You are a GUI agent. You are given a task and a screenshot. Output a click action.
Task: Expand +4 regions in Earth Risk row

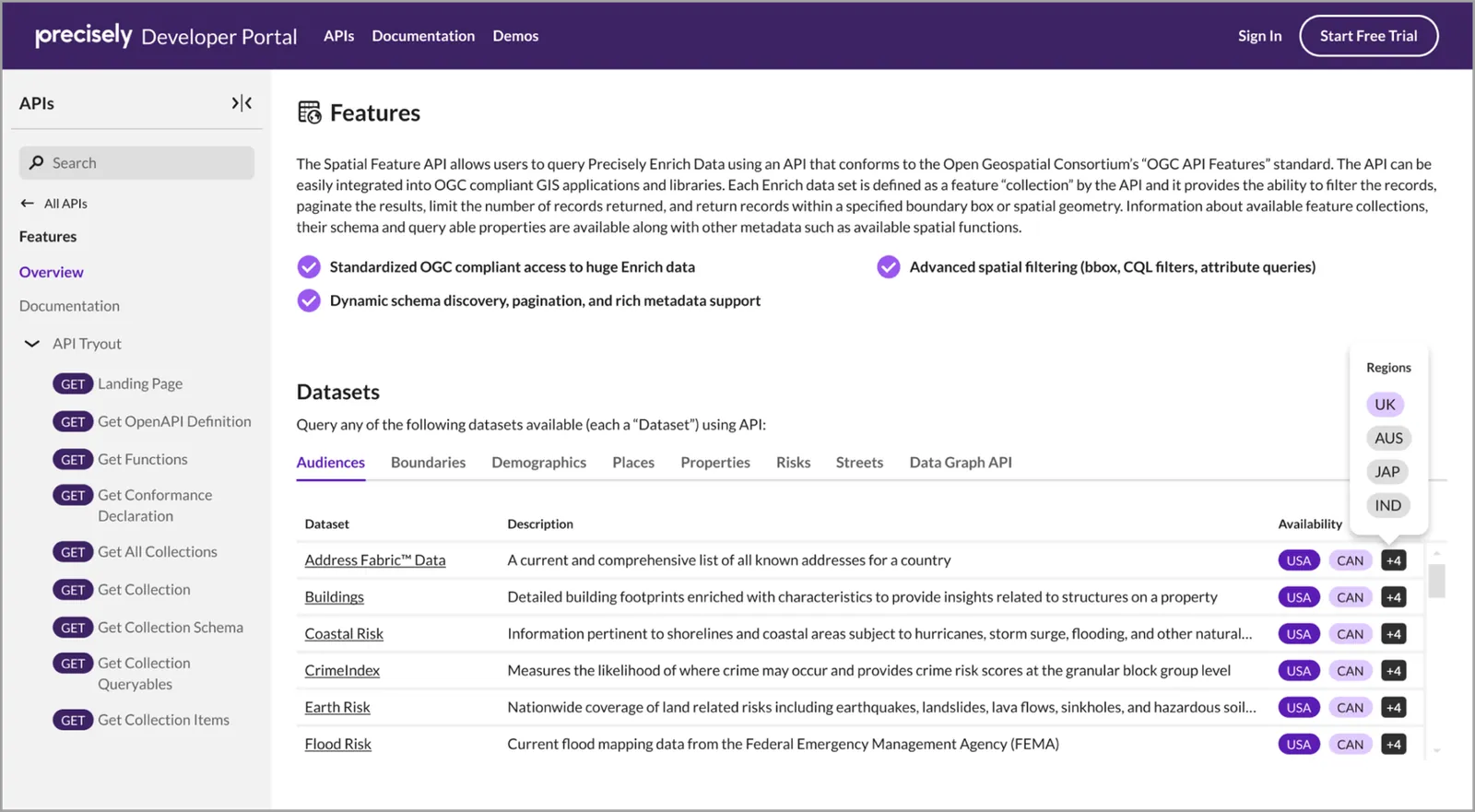click(x=1394, y=708)
